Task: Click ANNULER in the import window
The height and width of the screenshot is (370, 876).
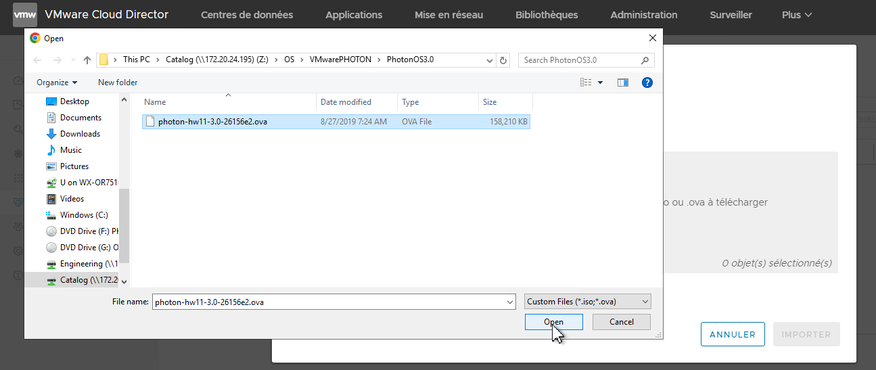Action: (732, 335)
